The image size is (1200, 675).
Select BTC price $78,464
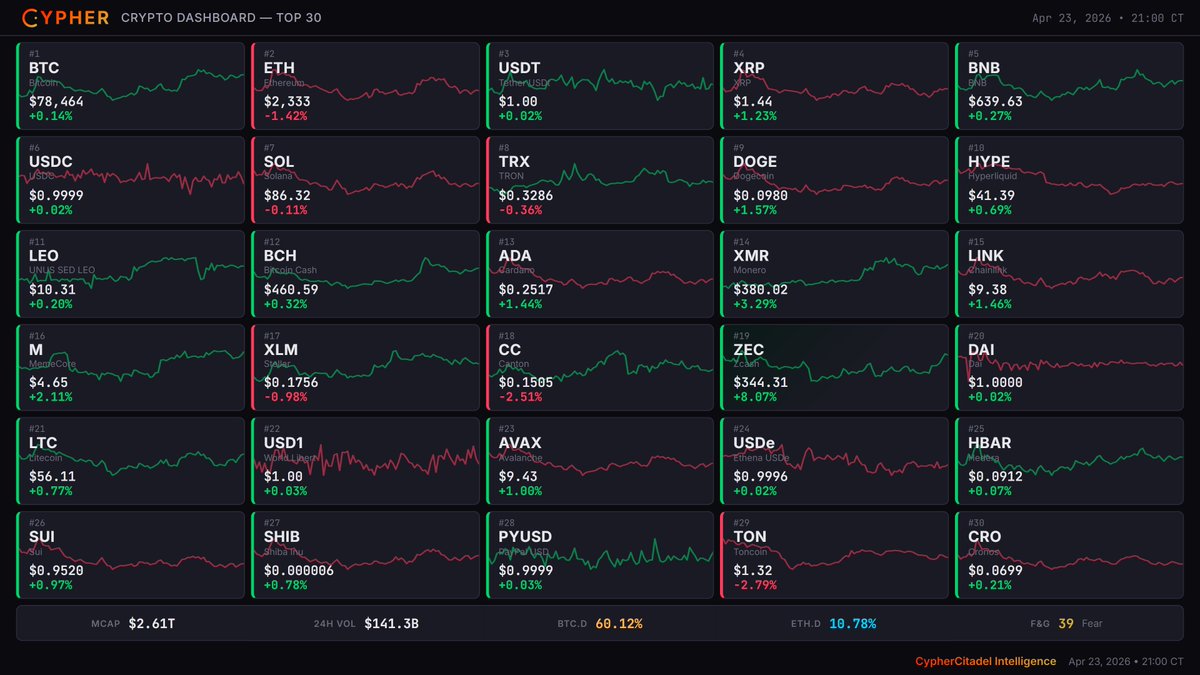coord(56,102)
